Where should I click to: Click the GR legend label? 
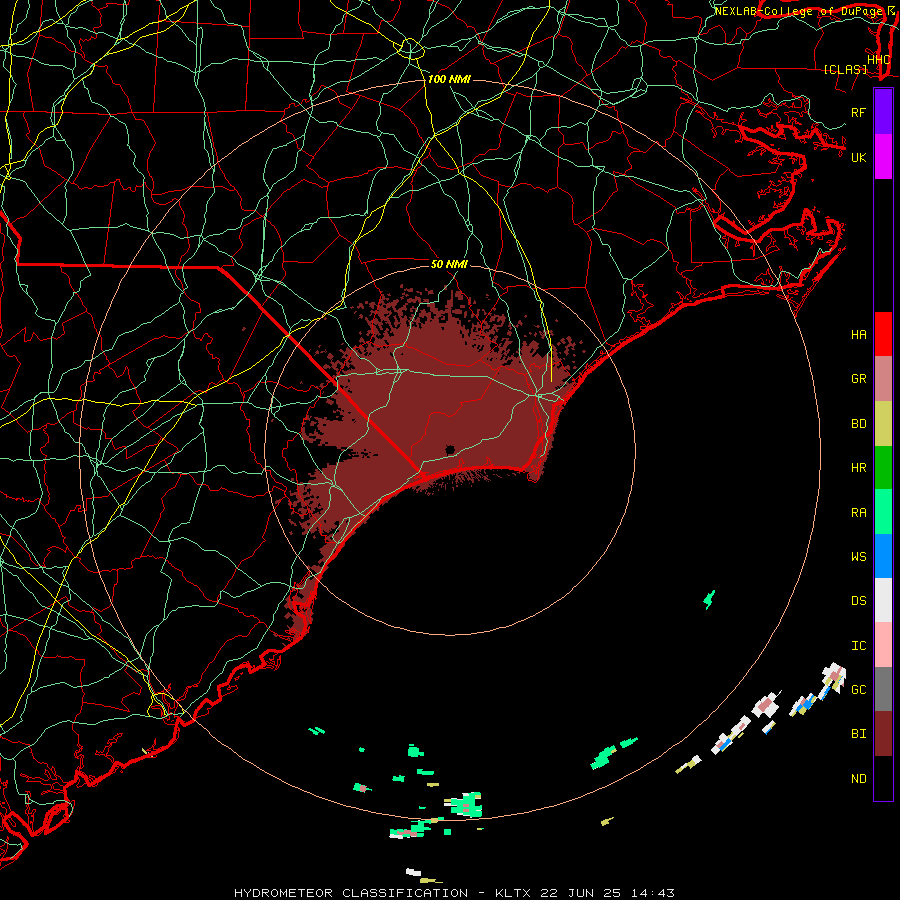click(859, 379)
